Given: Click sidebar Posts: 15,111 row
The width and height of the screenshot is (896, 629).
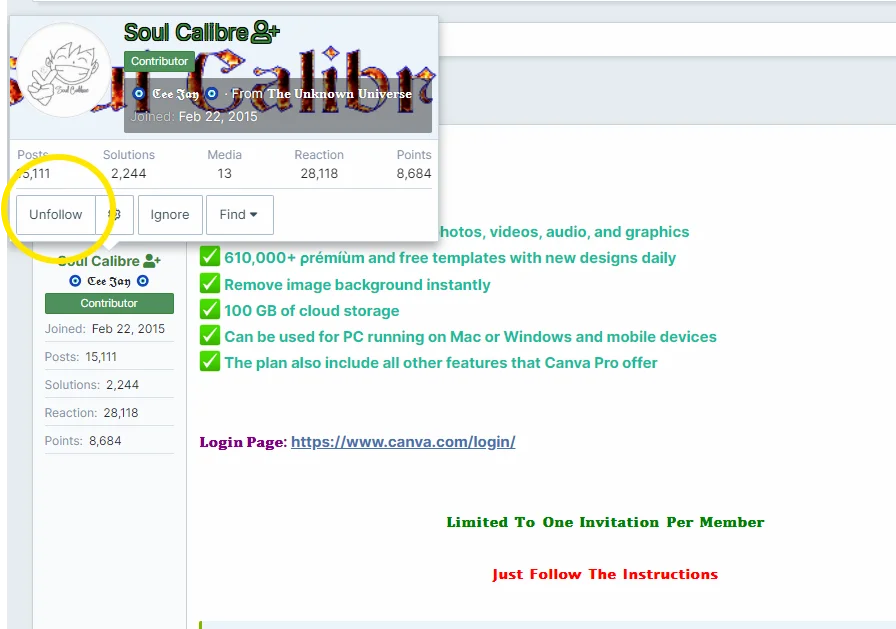Looking at the screenshot, I should 109,357.
